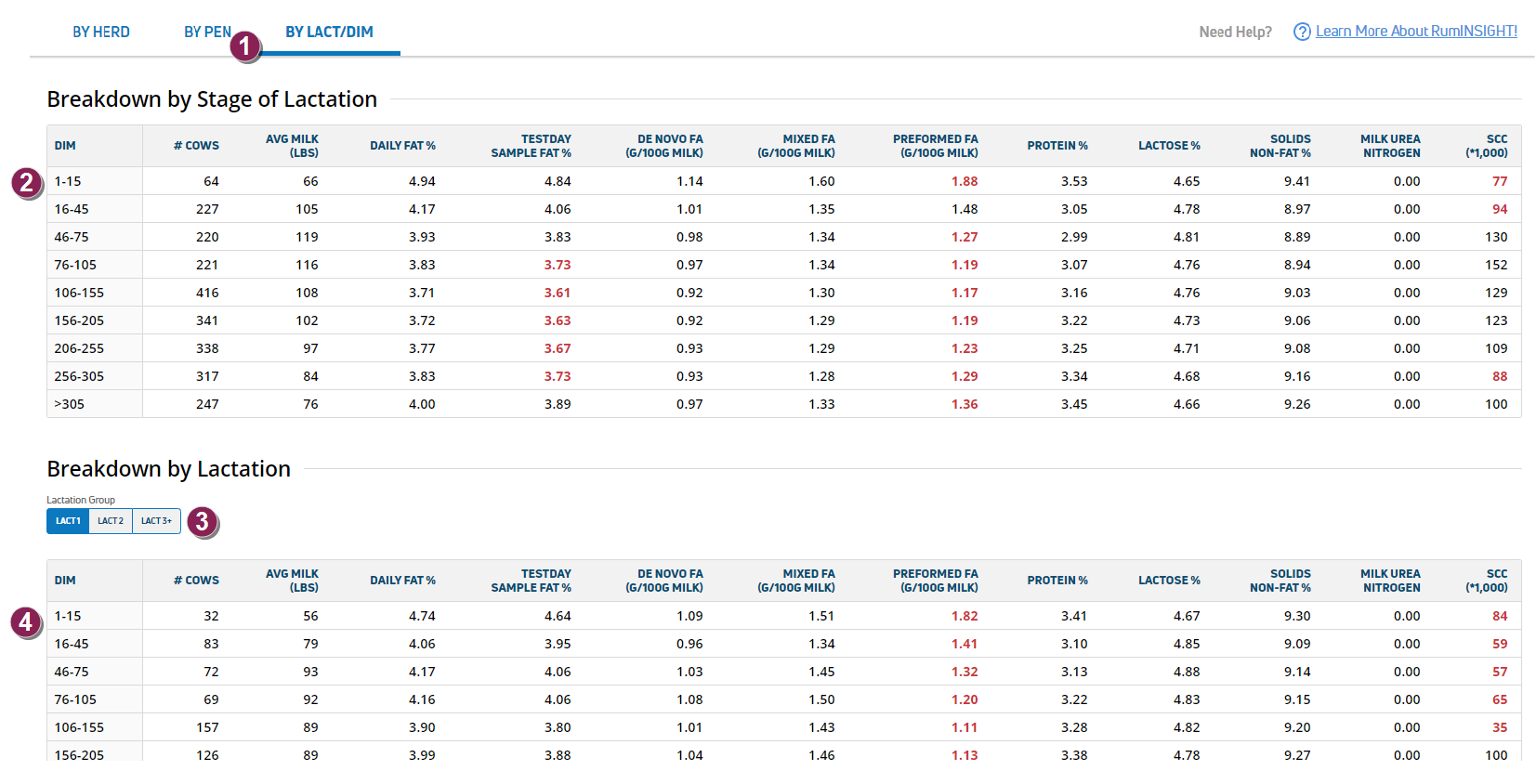This screenshot has width=1536, height=784.
Task: Switch to the LACT2 lactation group
Action: [x=111, y=521]
